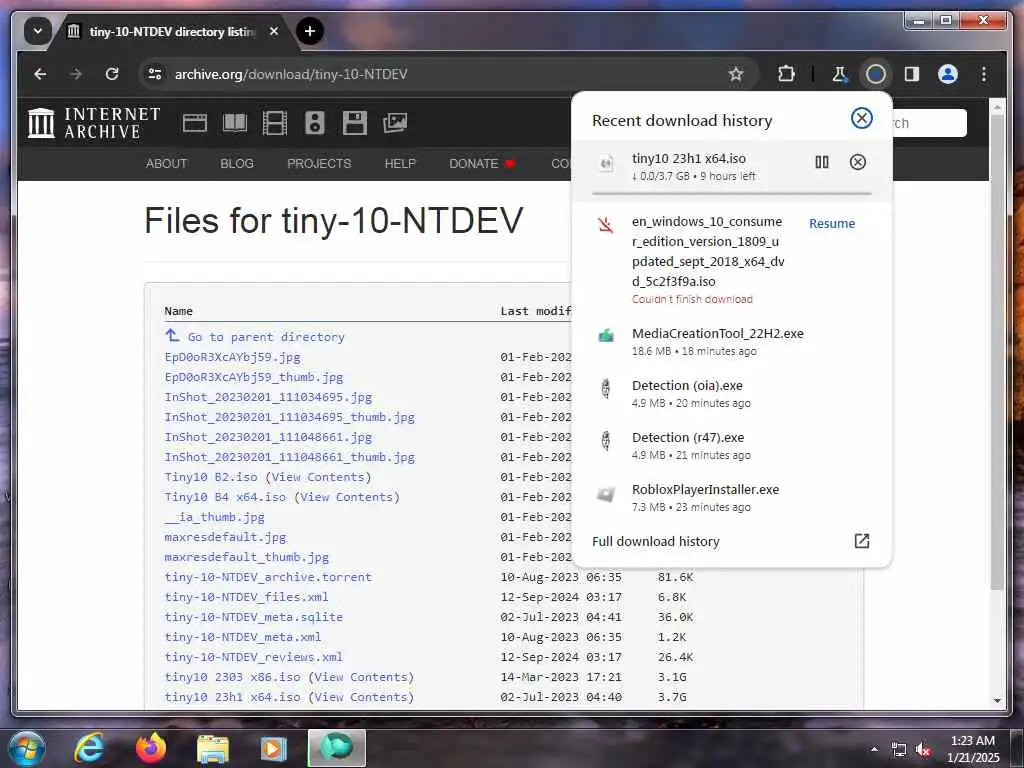View site information icon in address bar
This screenshot has height=768, width=1024.
(x=155, y=74)
